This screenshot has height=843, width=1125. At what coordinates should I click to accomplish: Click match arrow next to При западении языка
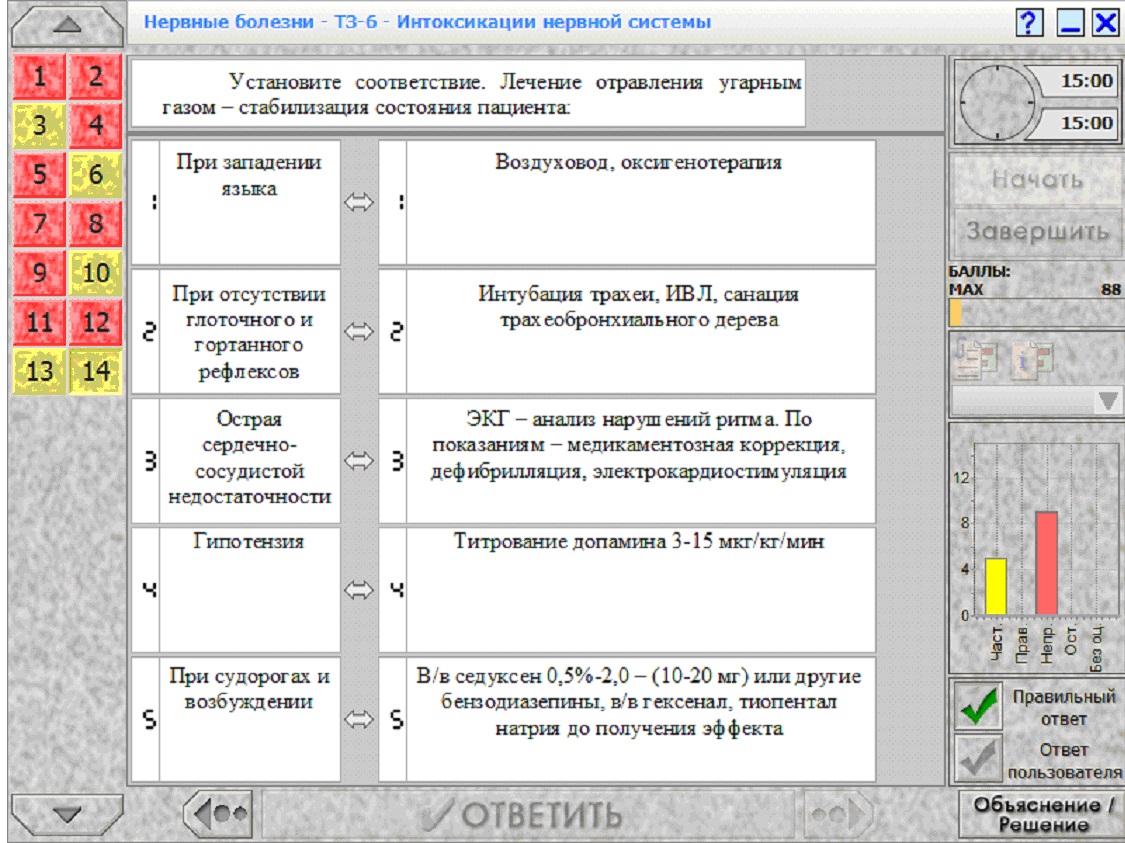[x=359, y=202]
